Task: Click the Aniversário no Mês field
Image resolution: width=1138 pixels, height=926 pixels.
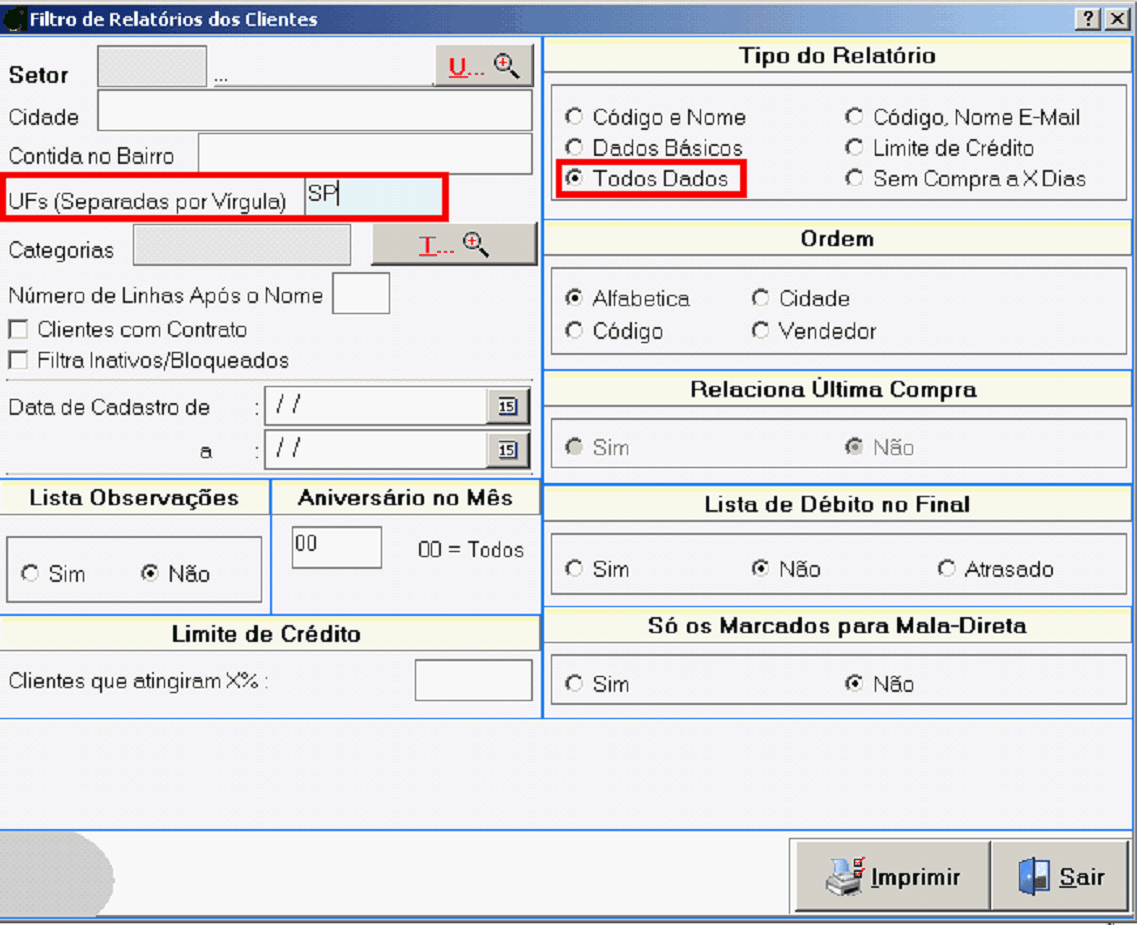Action: pyautogui.click(x=336, y=547)
